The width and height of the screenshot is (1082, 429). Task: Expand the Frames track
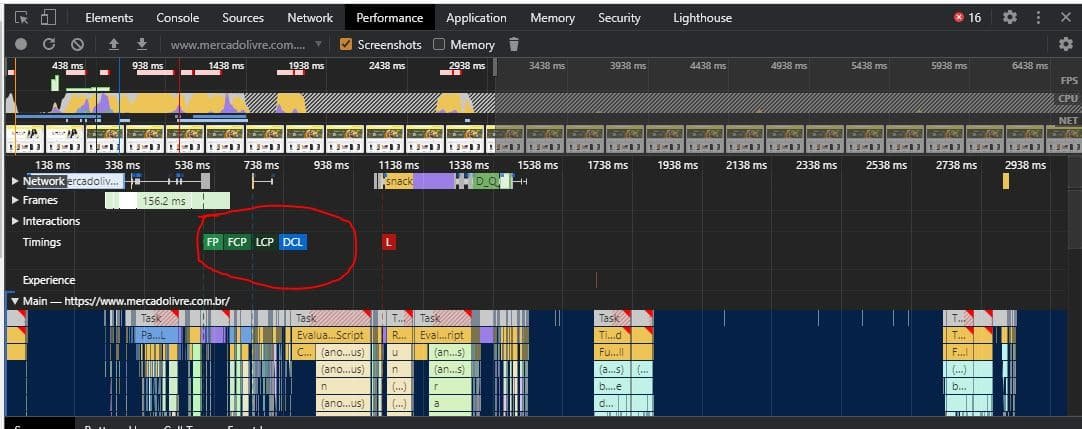(x=15, y=200)
